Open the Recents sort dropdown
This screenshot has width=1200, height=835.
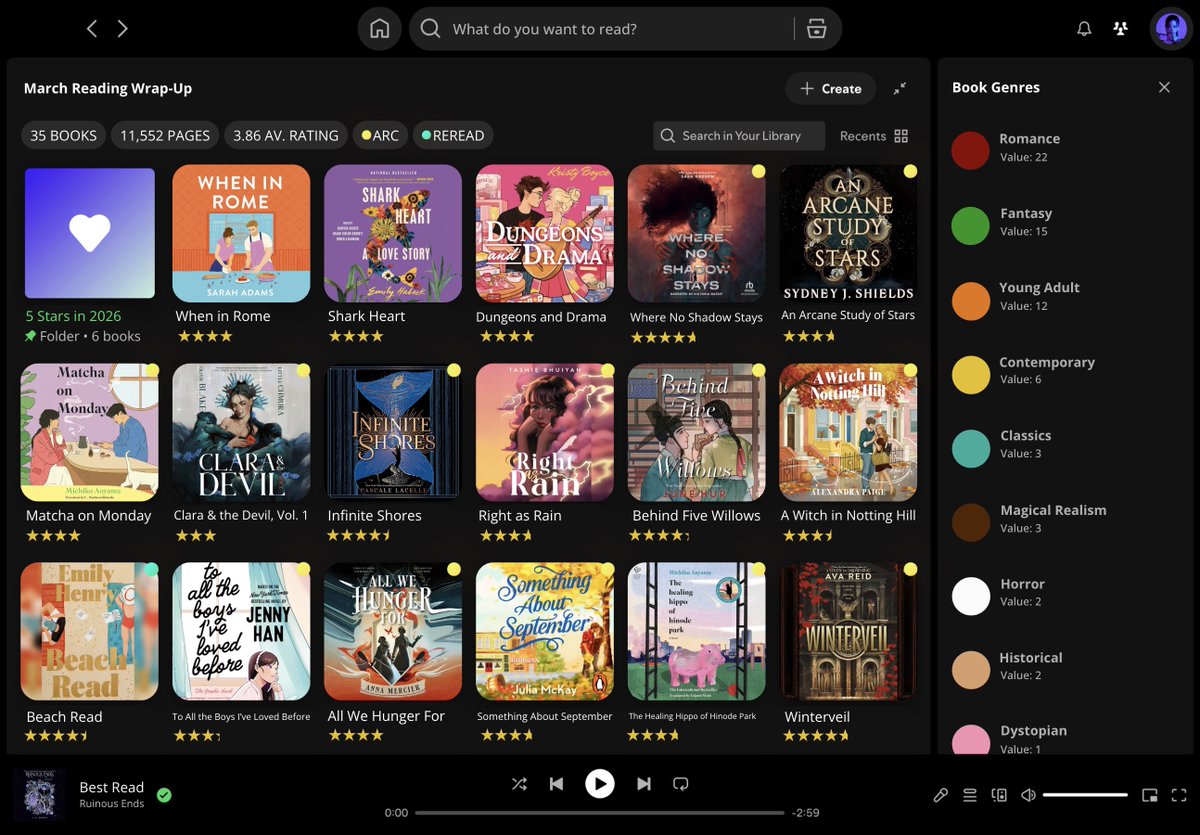pyautogui.click(x=863, y=136)
